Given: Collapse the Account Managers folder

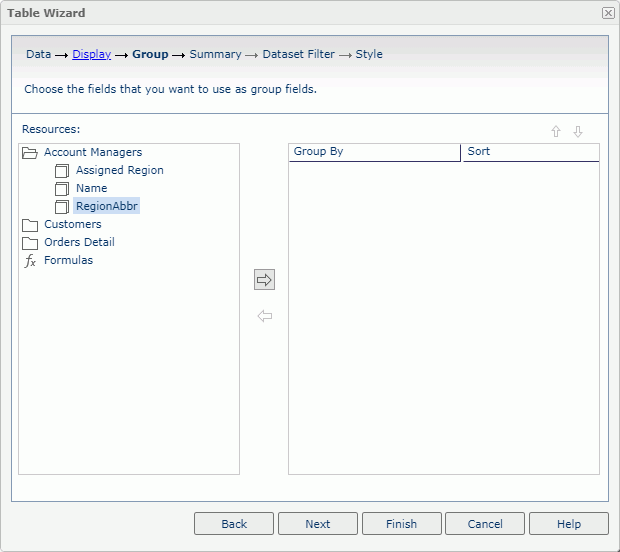Looking at the screenshot, I should 30,153.
